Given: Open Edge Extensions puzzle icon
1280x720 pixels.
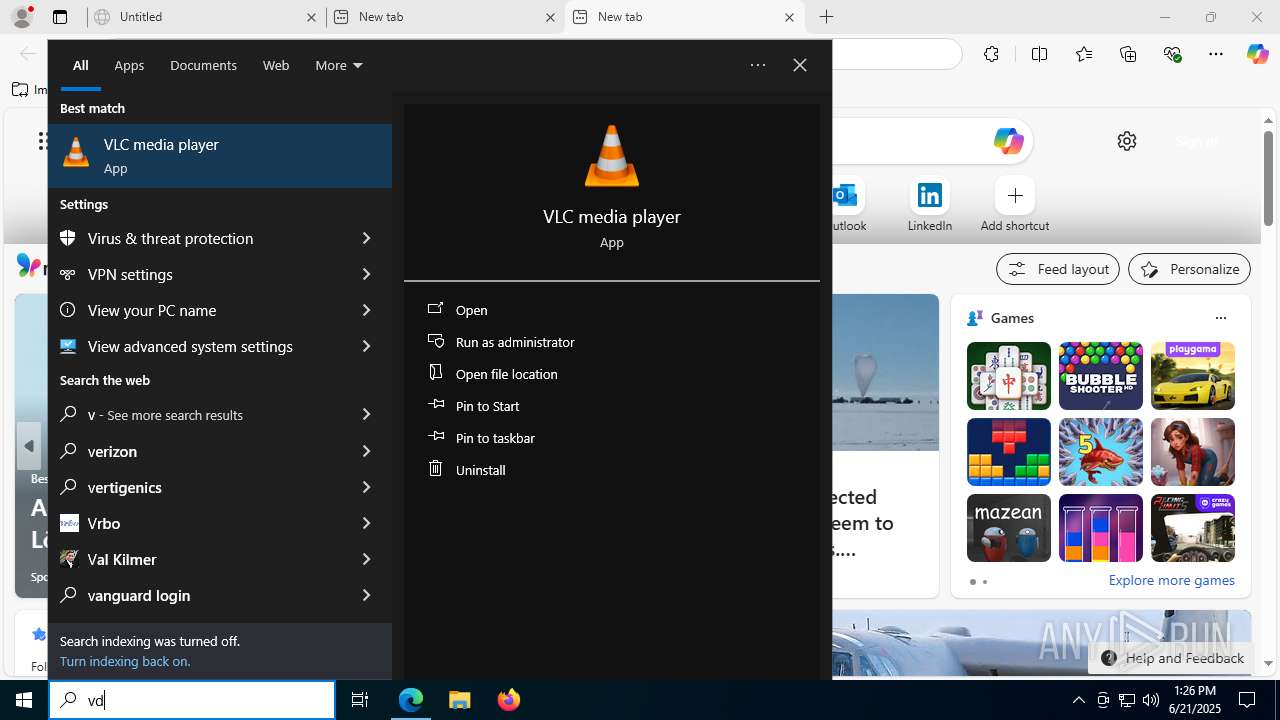Looking at the screenshot, I should (991, 54).
